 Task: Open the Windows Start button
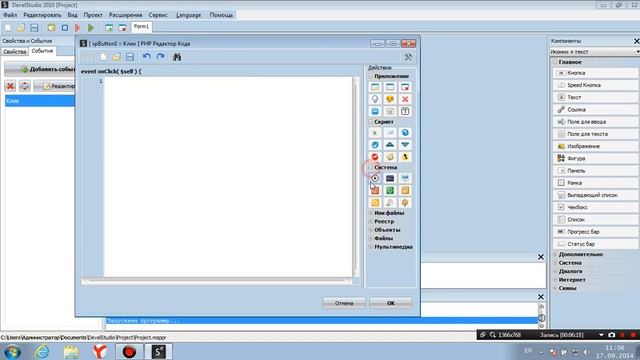pyautogui.click(x=12, y=351)
